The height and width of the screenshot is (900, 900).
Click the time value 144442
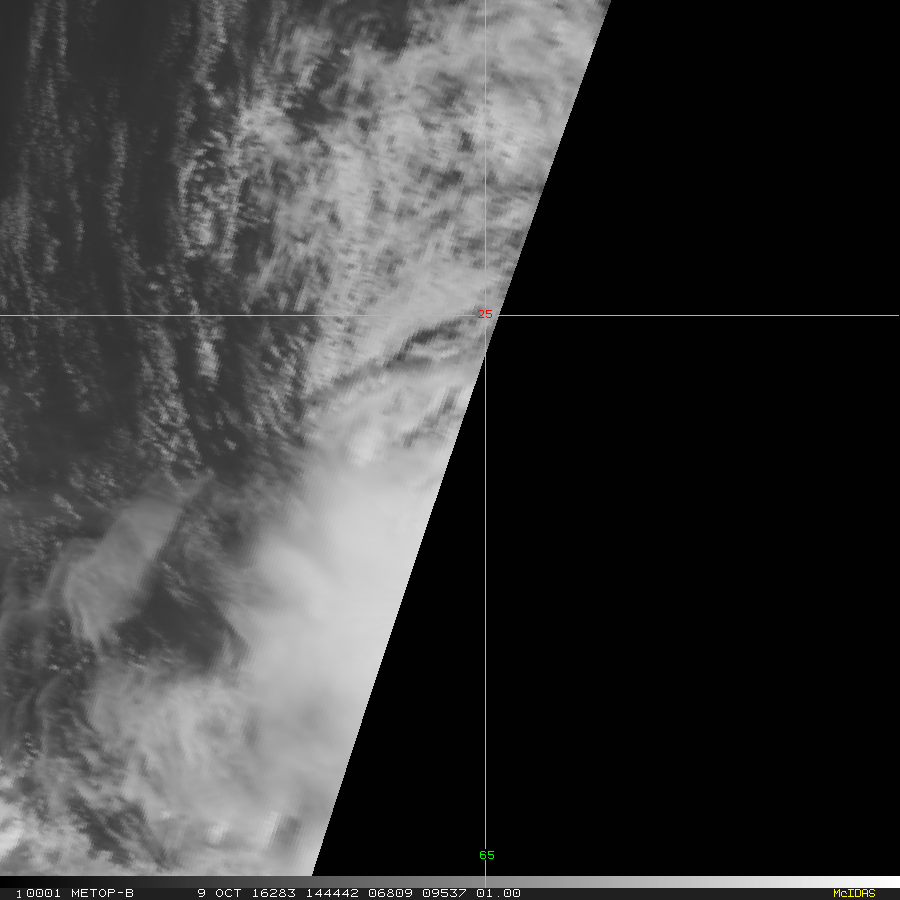332,893
